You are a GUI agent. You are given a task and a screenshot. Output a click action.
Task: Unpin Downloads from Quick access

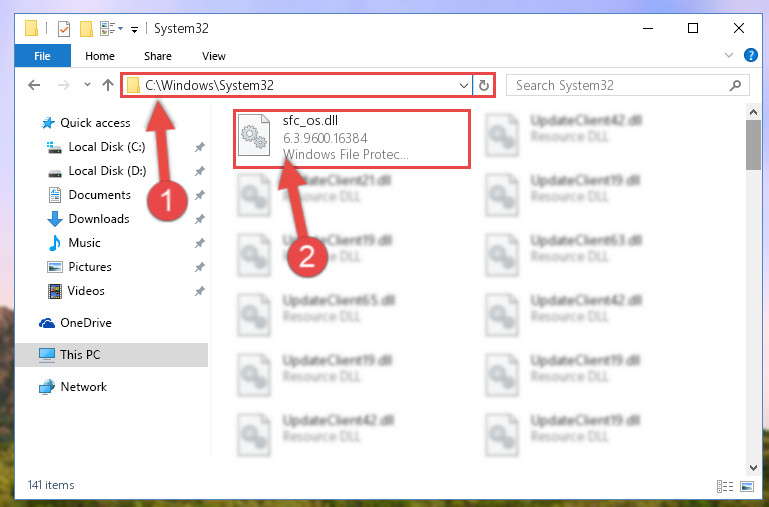point(200,219)
